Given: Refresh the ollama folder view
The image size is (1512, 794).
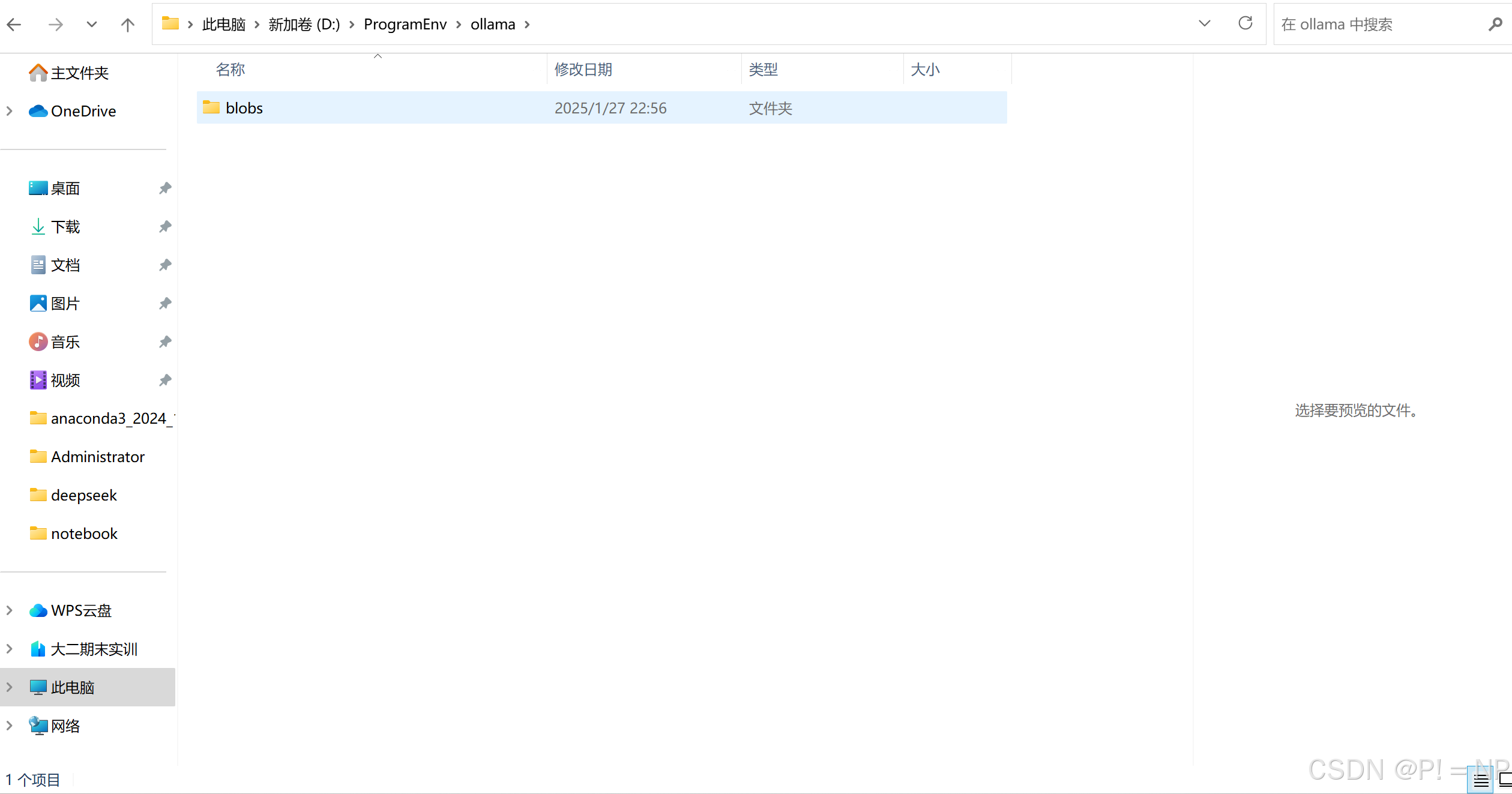Looking at the screenshot, I should [1245, 23].
